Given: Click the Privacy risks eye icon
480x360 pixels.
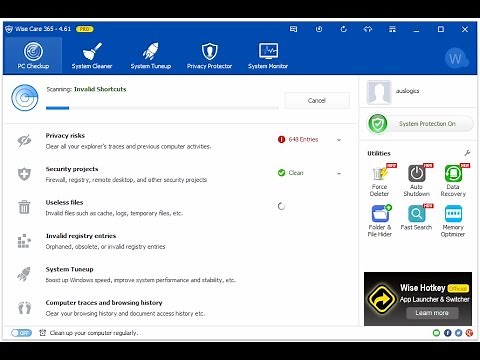Looking at the screenshot, I should click(x=24, y=141).
